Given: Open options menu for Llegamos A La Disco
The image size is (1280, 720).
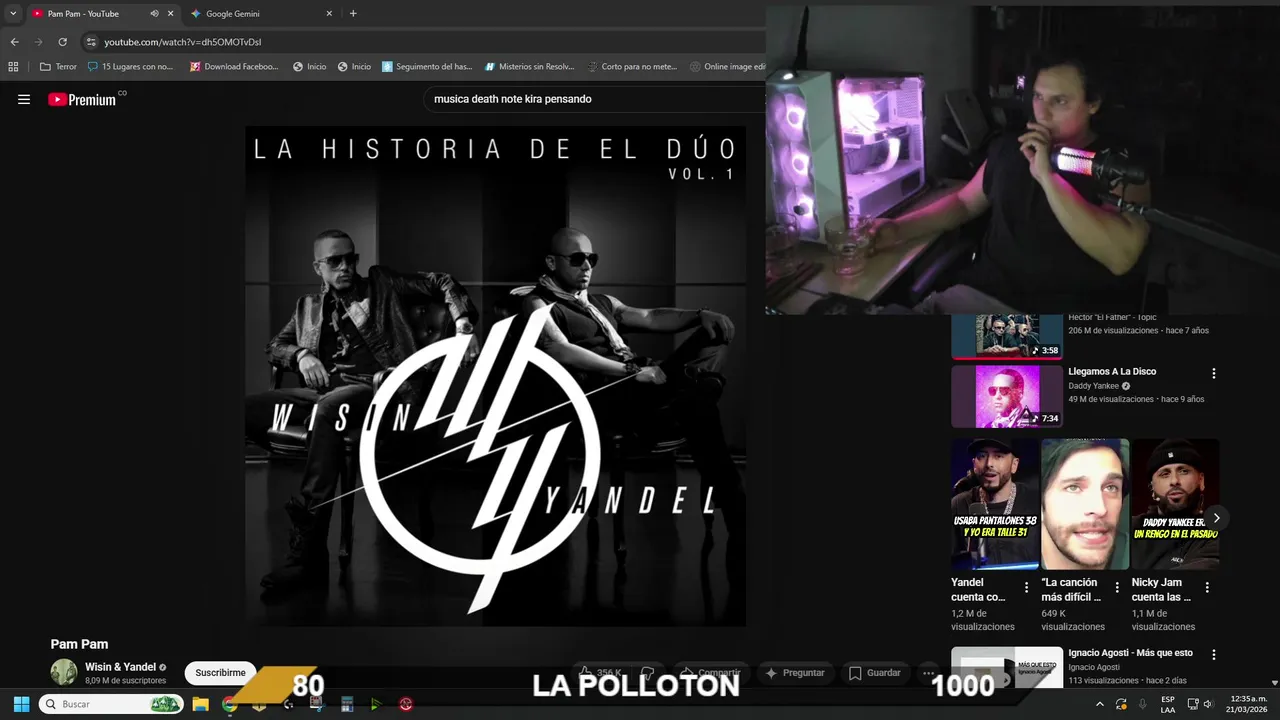Looking at the screenshot, I should tap(1214, 373).
